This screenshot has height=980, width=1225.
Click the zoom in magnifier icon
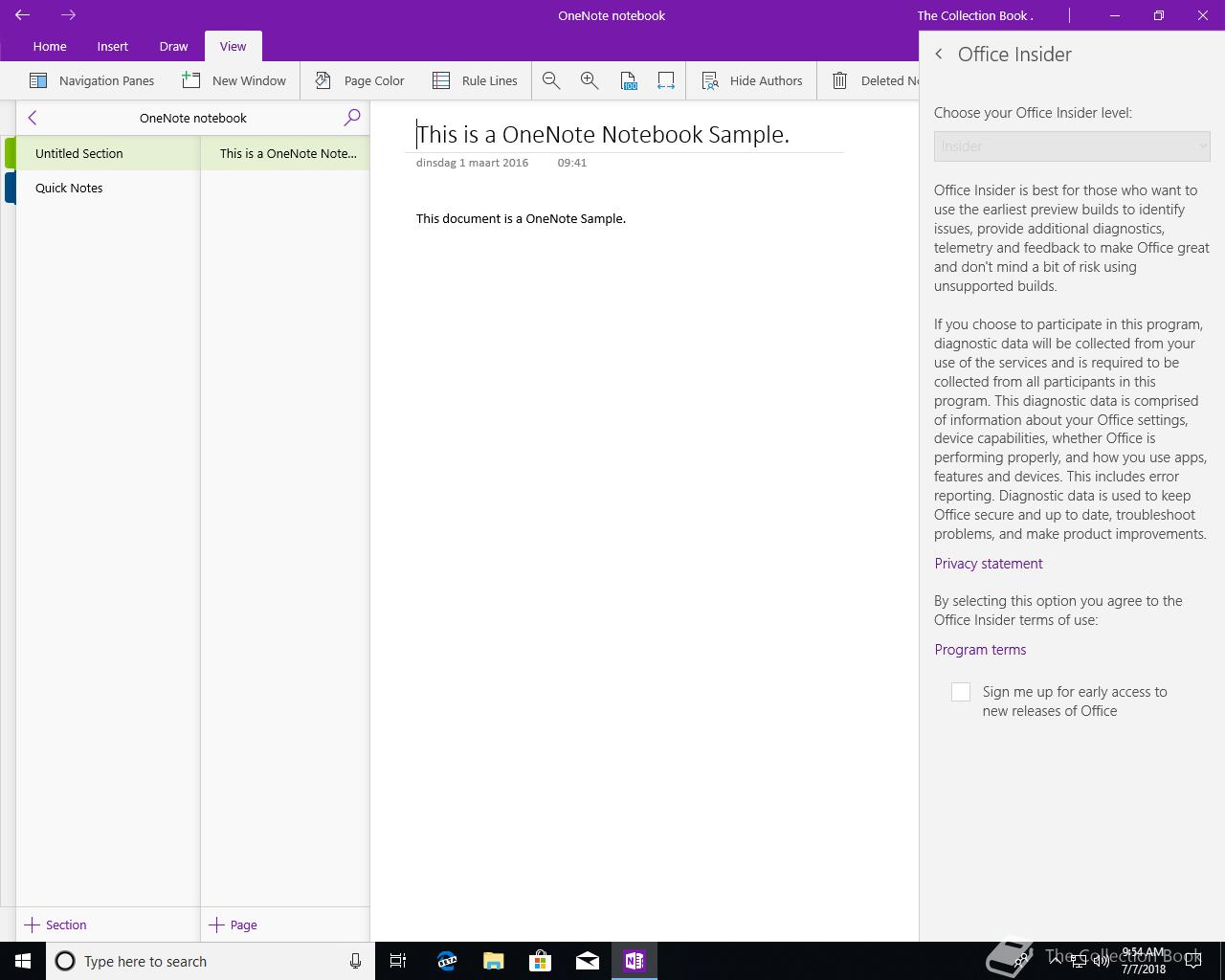click(590, 80)
